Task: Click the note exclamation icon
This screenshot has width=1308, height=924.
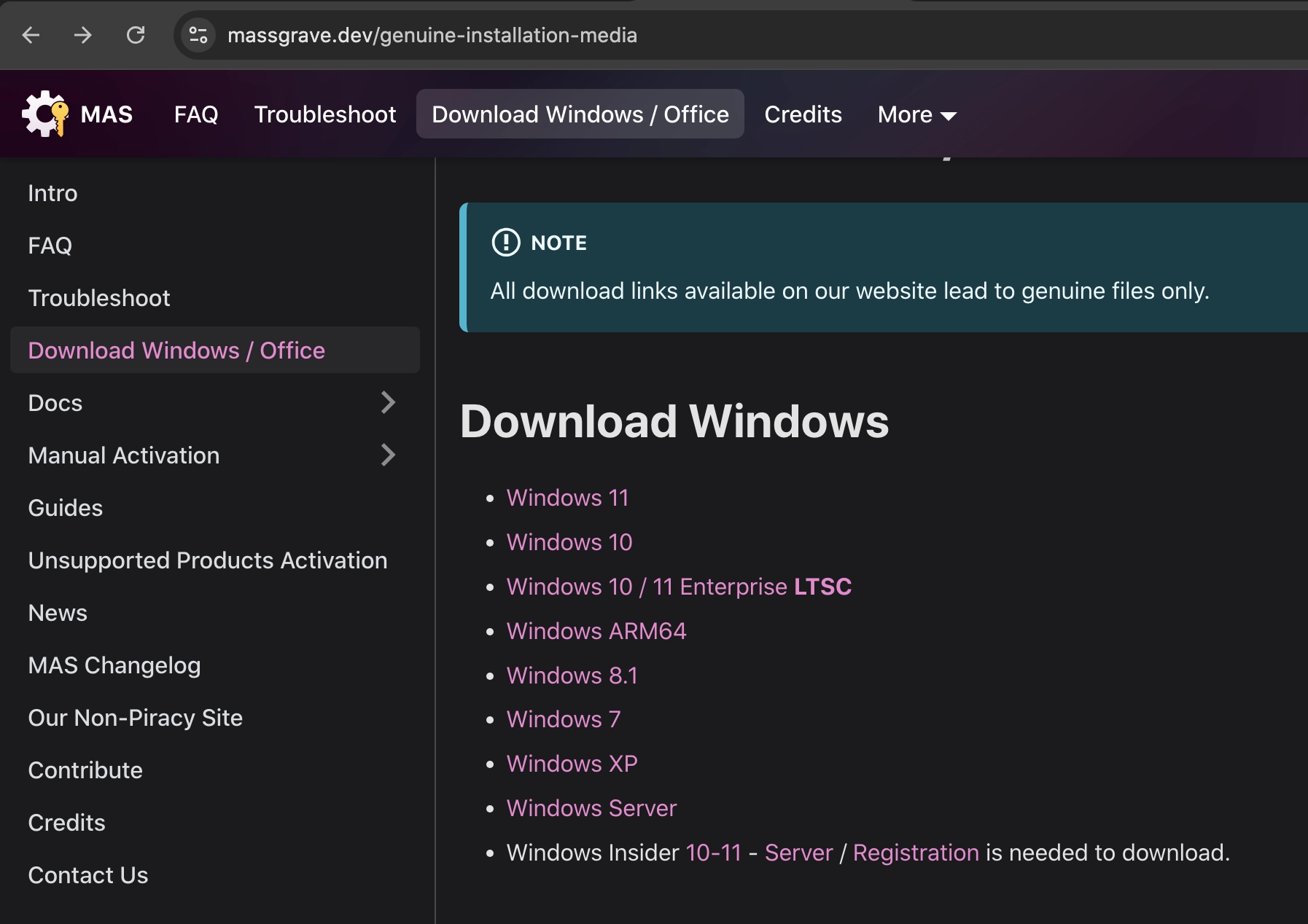Action: coord(506,243)
